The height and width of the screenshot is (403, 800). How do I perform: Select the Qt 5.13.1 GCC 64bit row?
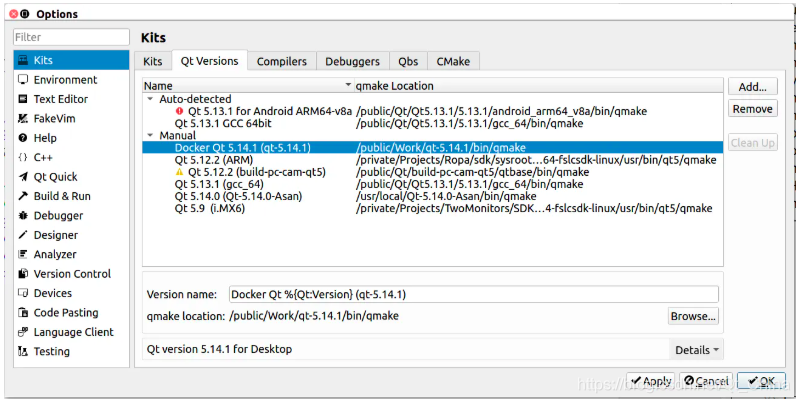pos(433,123)
